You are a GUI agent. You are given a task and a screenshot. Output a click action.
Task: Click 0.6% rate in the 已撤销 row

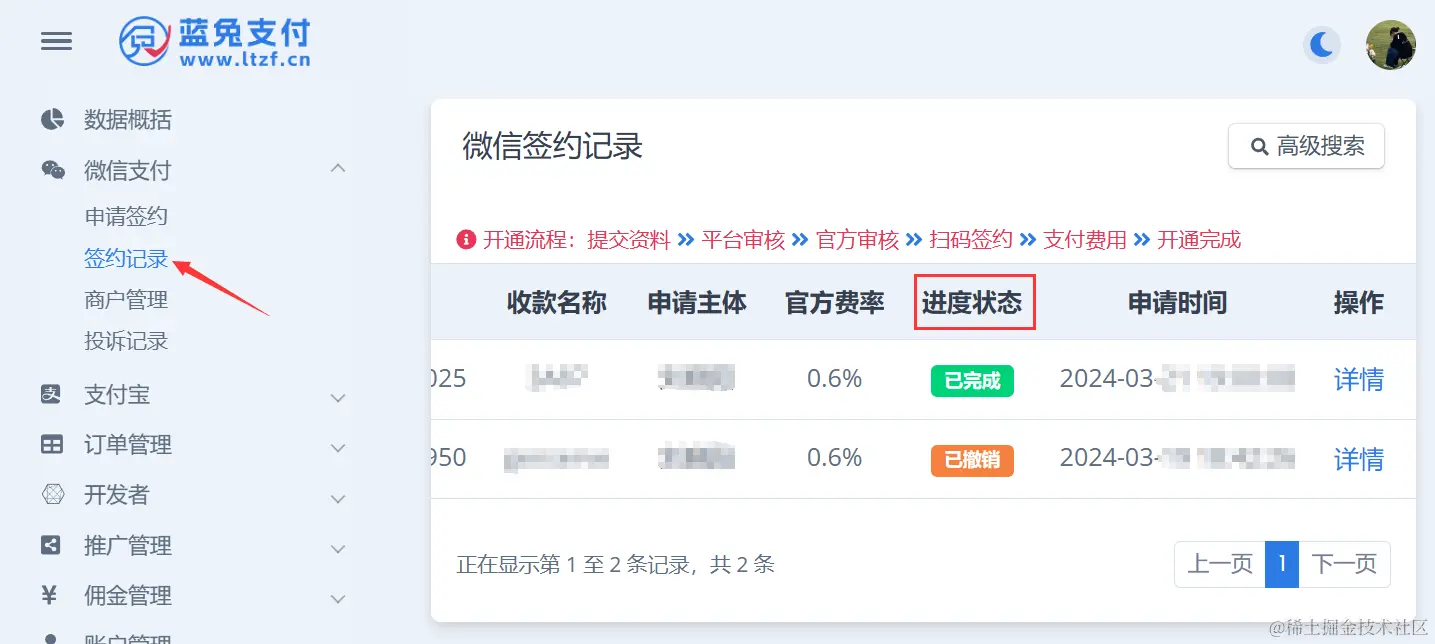pos(835,458)
